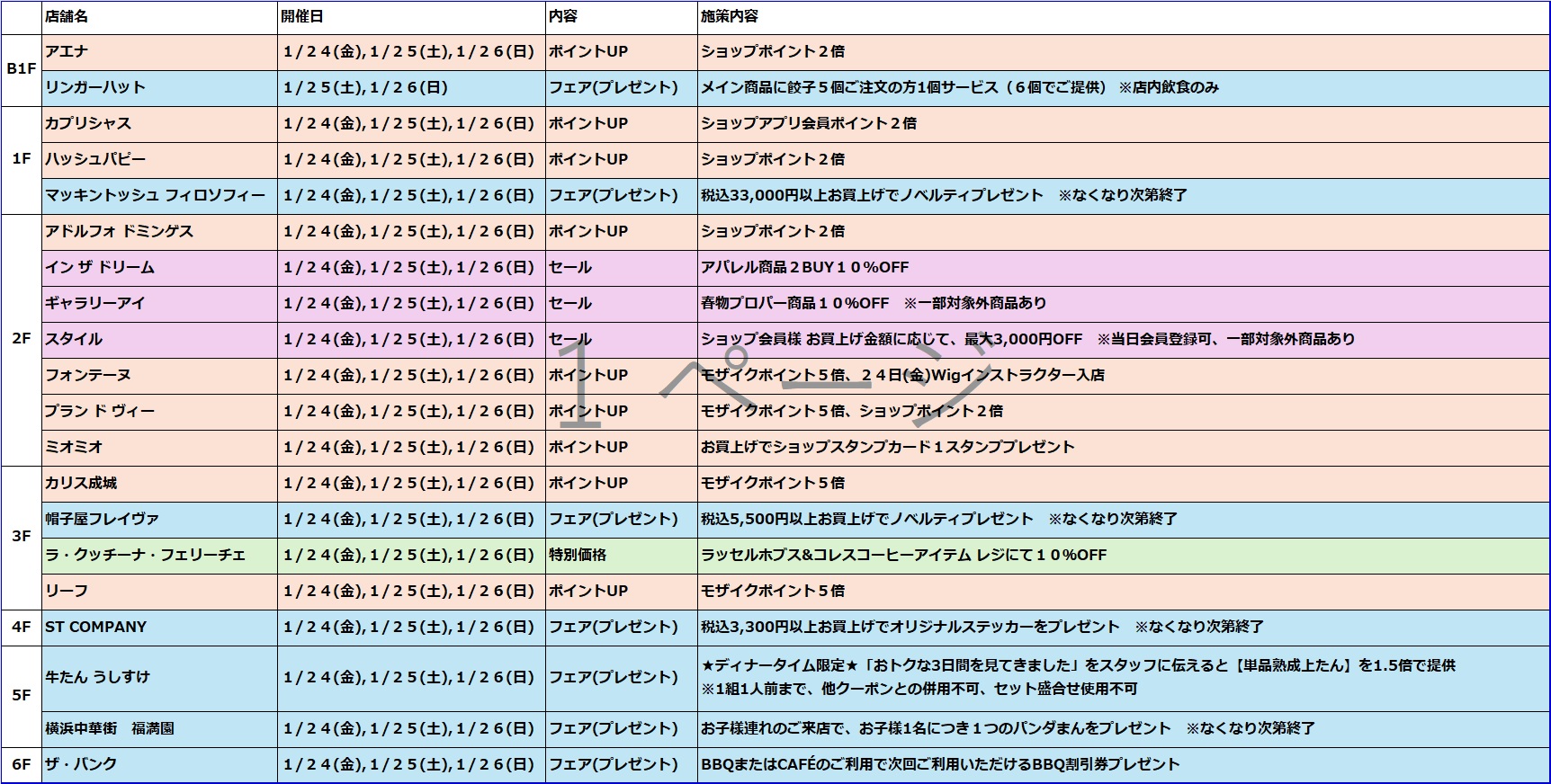
Task: Click ポイントUP cell in アエナ row
Action: tap(621, 52)
